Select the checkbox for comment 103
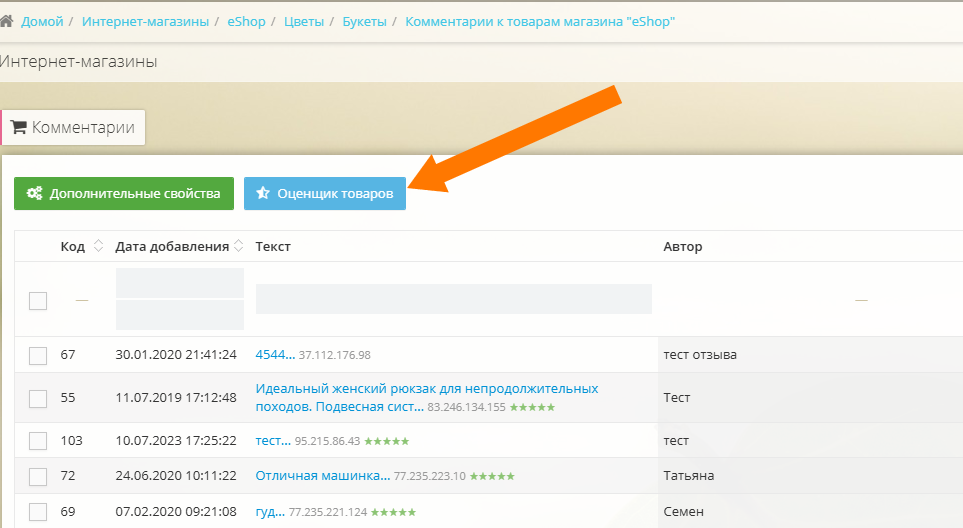Image resolution: width=963 pixels, height=528 pixels. pyautogui.click(x=38, y=441)
